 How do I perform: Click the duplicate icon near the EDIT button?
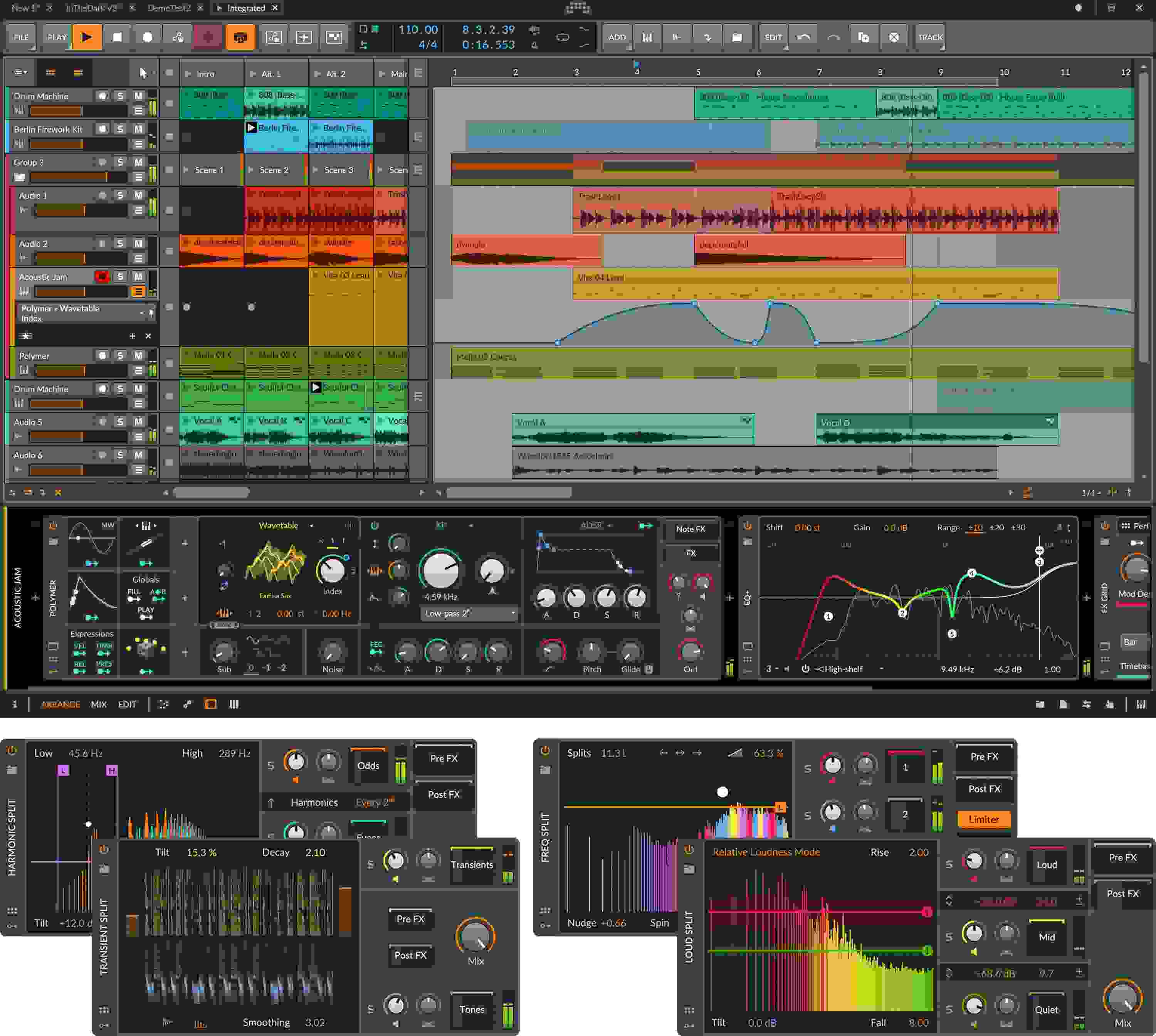click(x=864, y=37)
